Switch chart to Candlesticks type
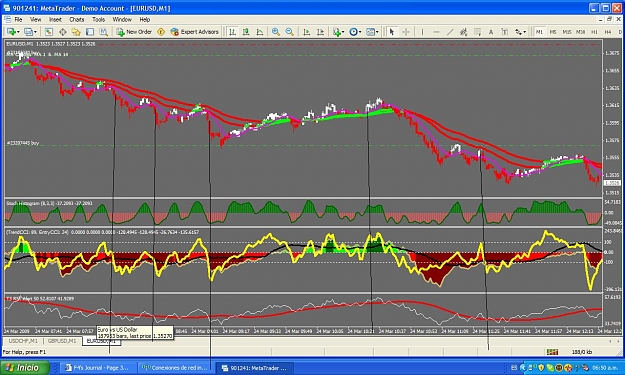This screenshot has height=375, width=625. click(246, 32)
